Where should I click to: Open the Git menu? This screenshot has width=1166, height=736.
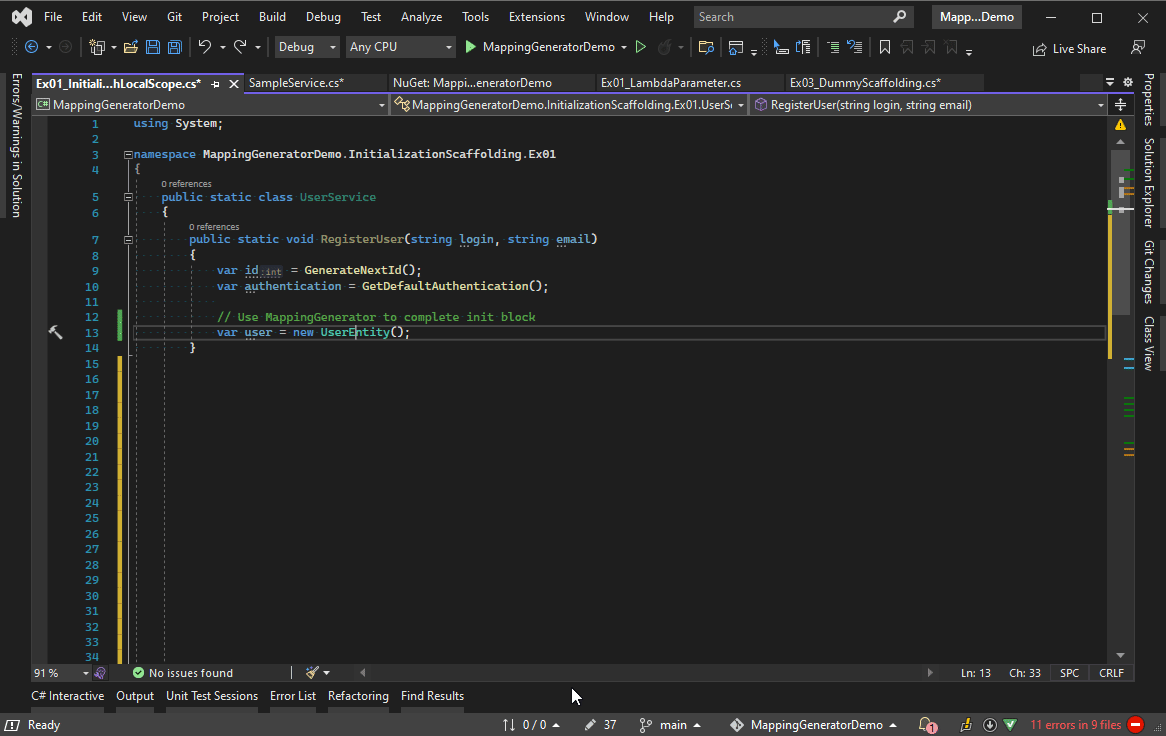coord(173,16)
